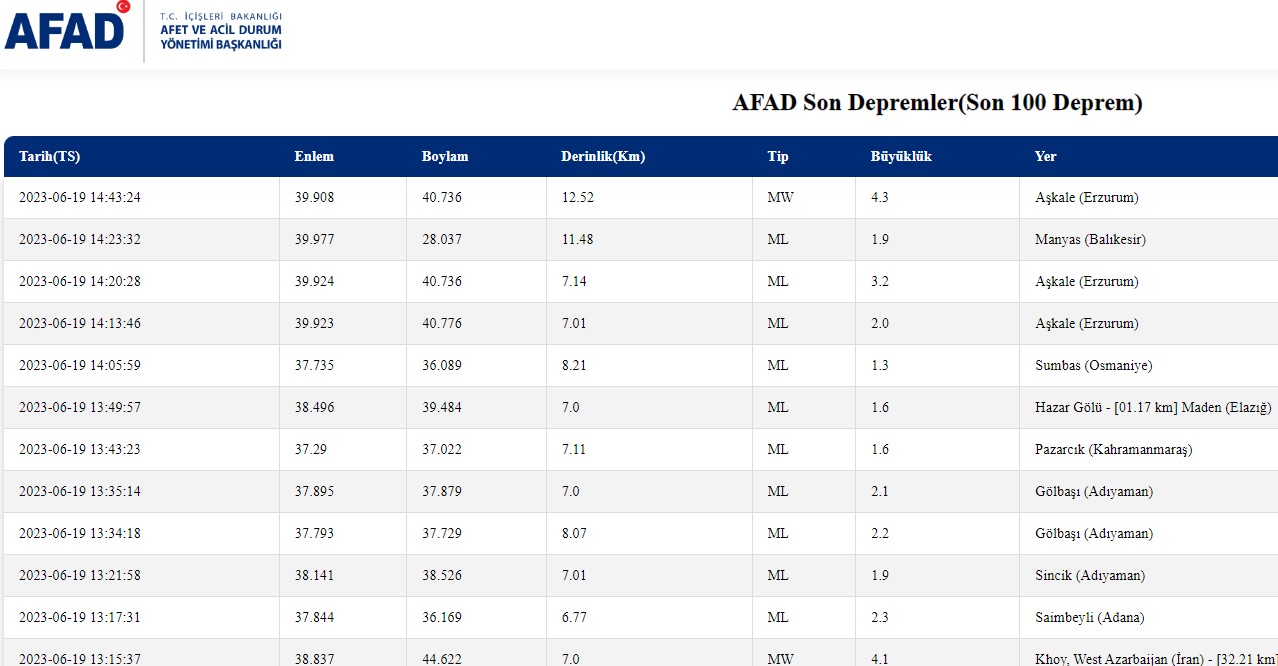The height and width of the screenshot is (666, 1278).
Task: Click the Afet ve Acil Durum Yönetimi Başkanlığı text
Action: (x=220, y=31)
